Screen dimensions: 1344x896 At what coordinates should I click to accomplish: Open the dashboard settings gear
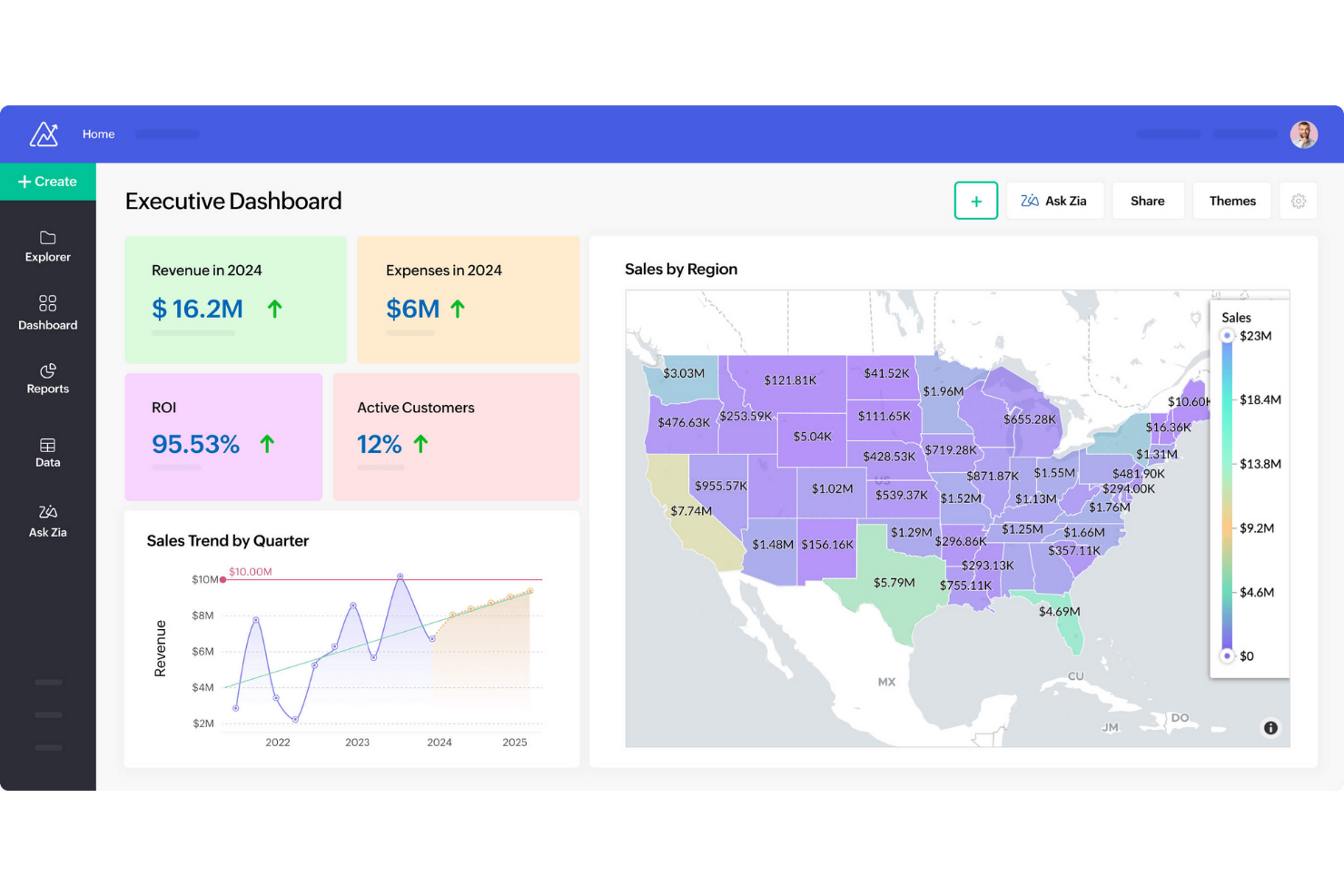tap(1298, 201)
